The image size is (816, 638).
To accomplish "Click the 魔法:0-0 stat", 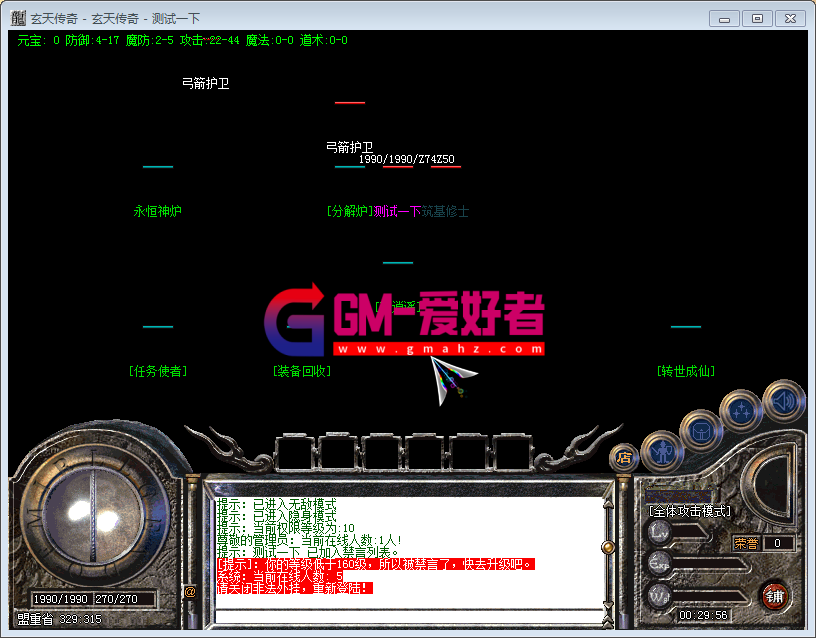I will [x=270, y=40].
